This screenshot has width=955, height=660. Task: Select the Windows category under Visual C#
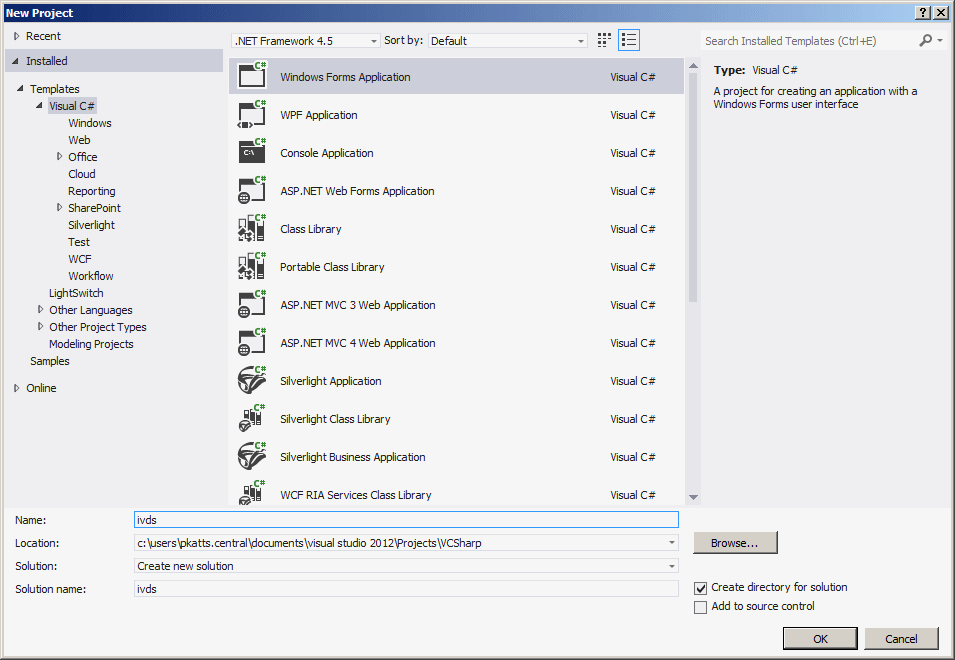coord(90,123)
